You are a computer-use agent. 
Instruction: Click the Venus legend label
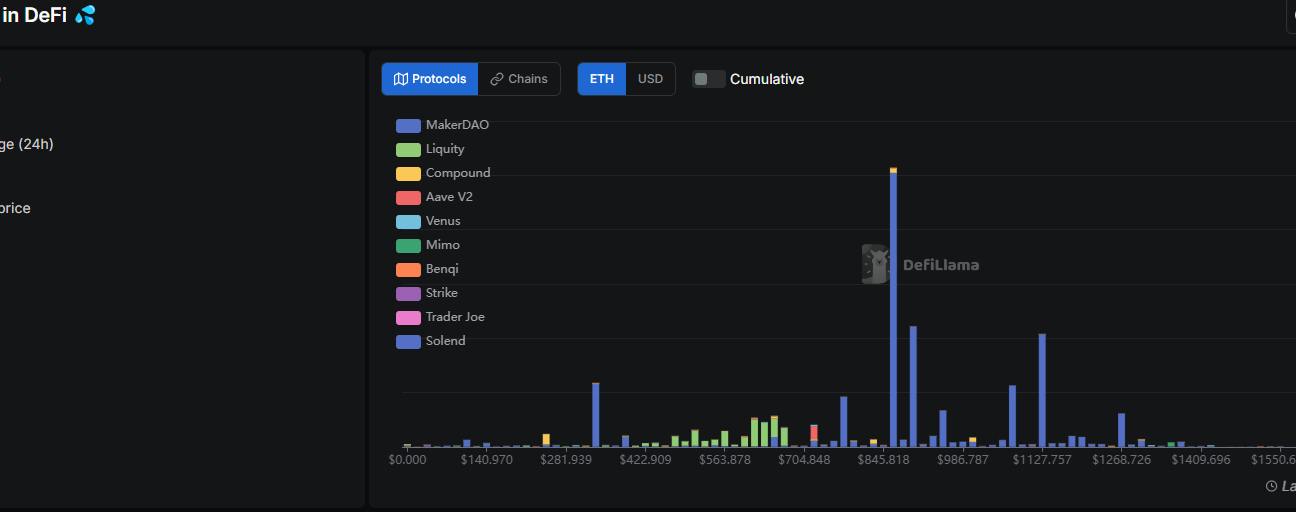(443, 221)
